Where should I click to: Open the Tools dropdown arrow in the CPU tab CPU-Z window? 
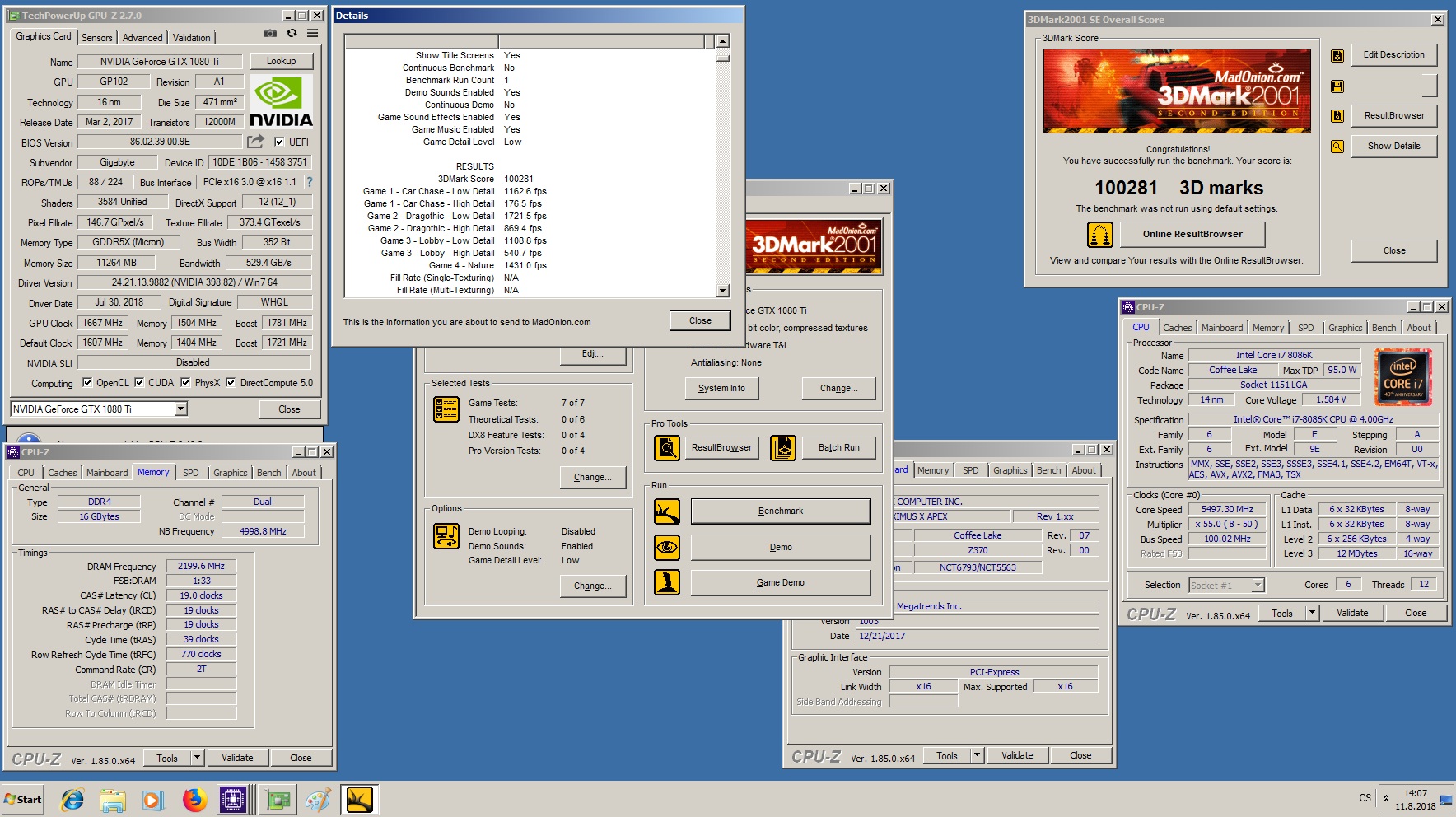click(1312, 613)
